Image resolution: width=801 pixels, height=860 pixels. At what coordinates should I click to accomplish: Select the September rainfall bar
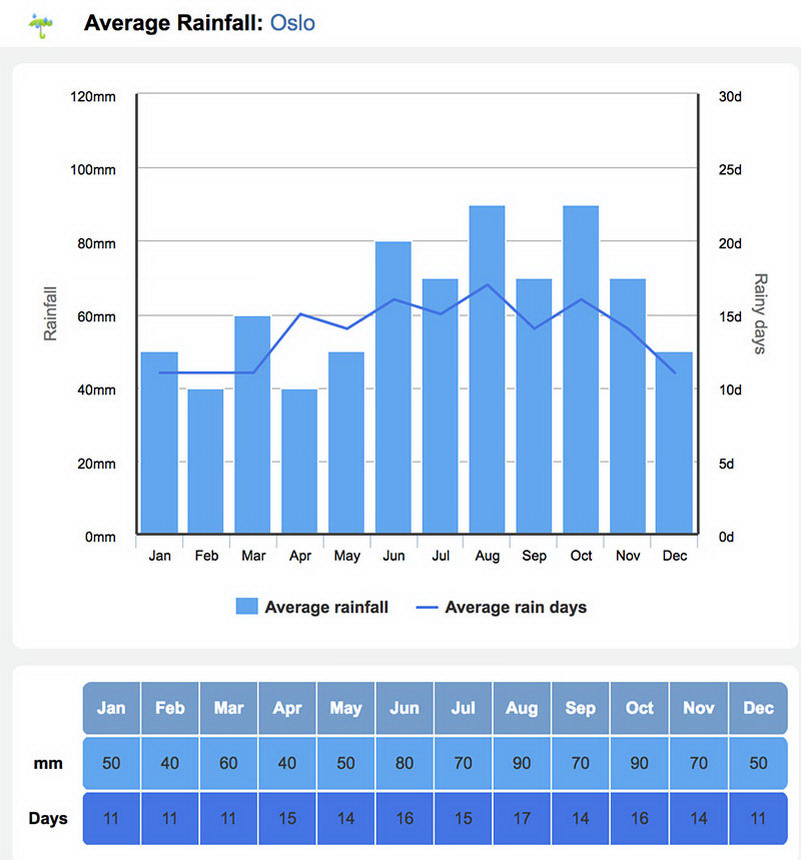(534, 406)
